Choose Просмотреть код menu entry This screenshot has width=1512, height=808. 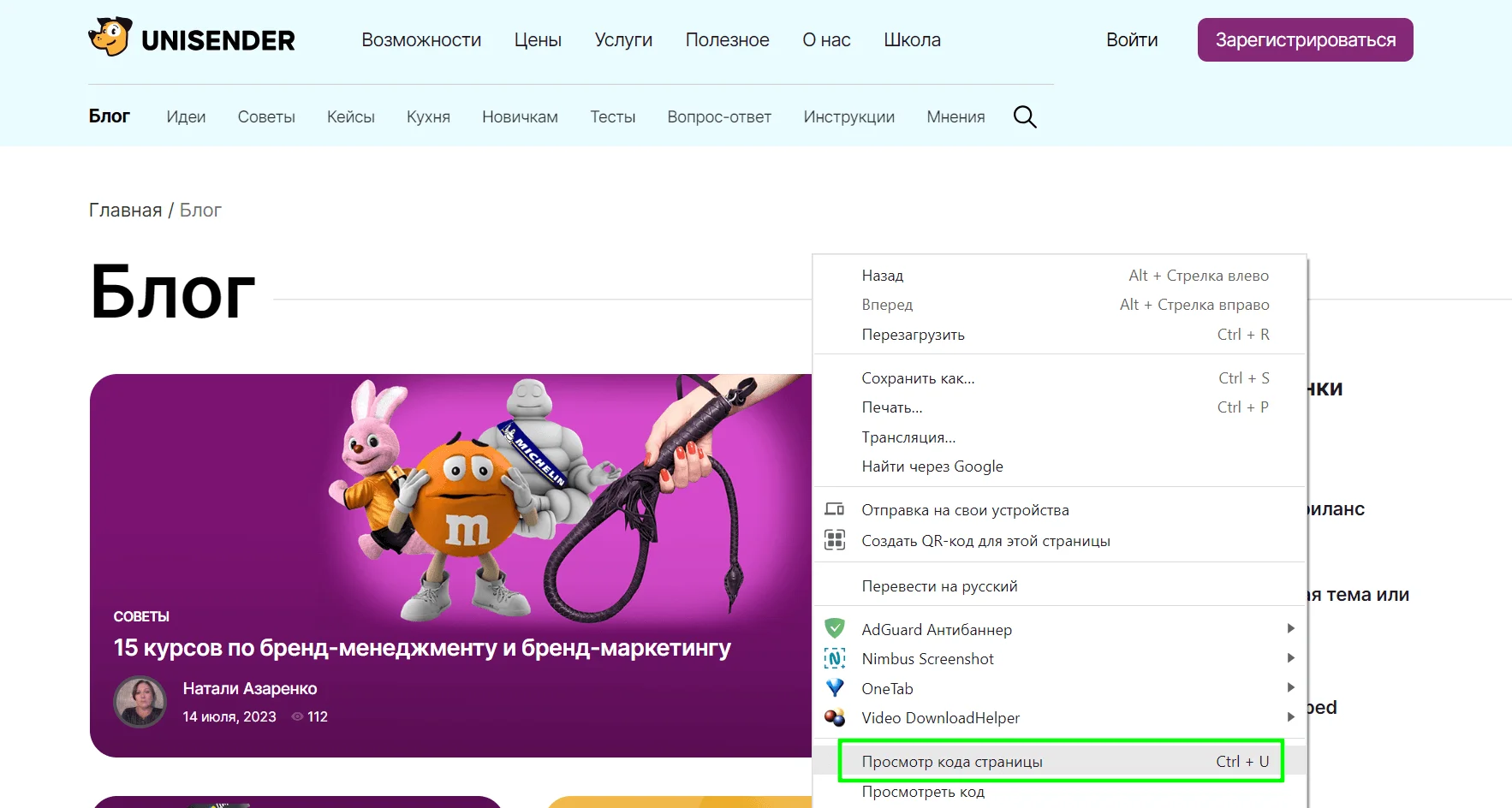1060,792
